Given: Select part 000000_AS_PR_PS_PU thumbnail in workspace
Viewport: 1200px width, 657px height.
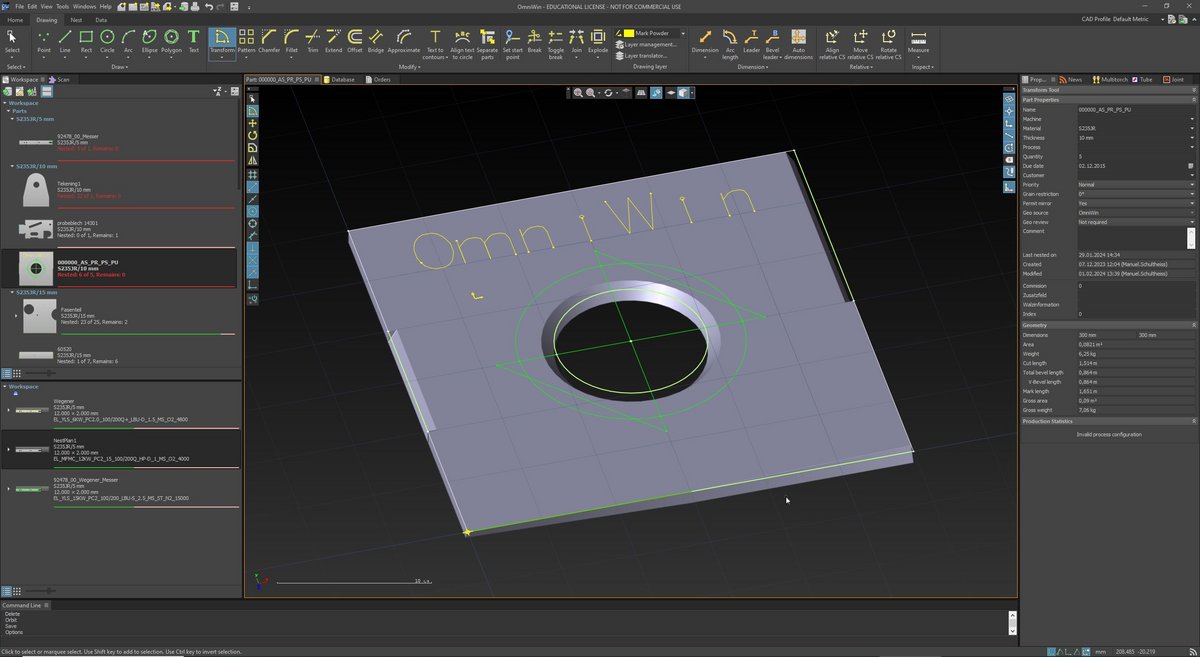Looking at the screenshot, I should coord(37,269).
